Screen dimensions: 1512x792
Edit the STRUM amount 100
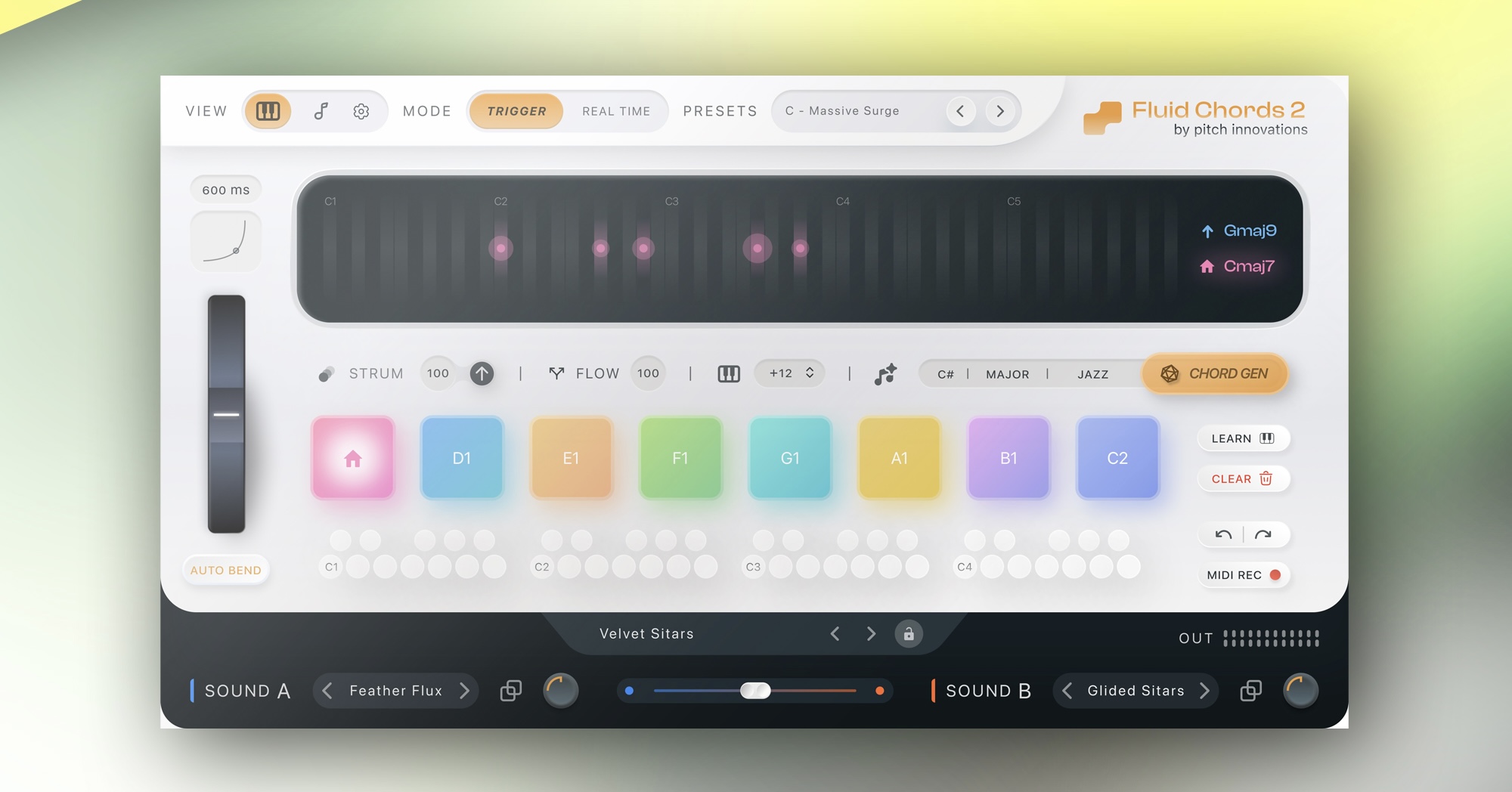click(x=438, y=373)
